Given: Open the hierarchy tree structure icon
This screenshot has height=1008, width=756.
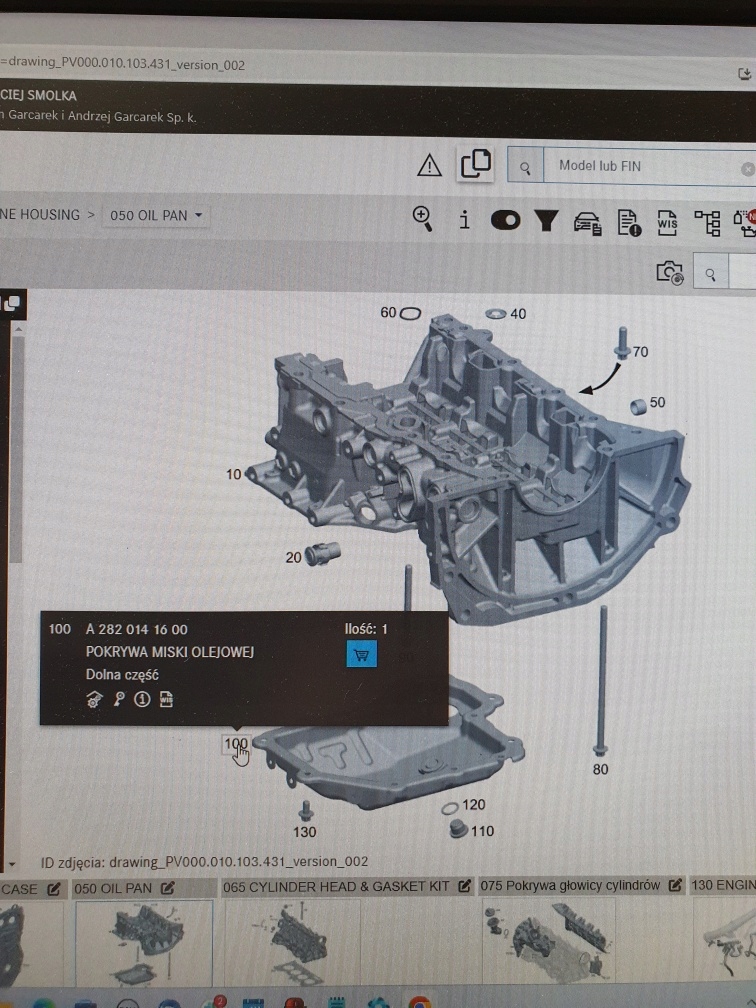Looking at the screenshot, I should [708, 222].
